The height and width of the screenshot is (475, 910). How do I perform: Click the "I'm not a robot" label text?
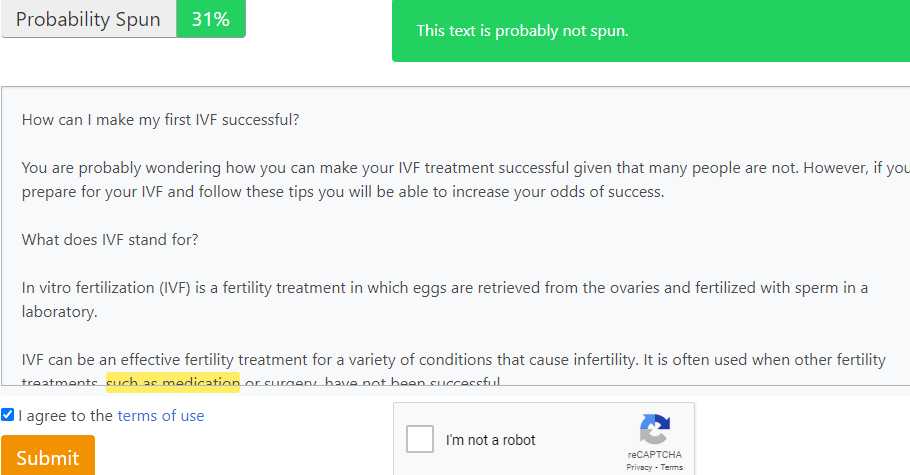point(491,440)
